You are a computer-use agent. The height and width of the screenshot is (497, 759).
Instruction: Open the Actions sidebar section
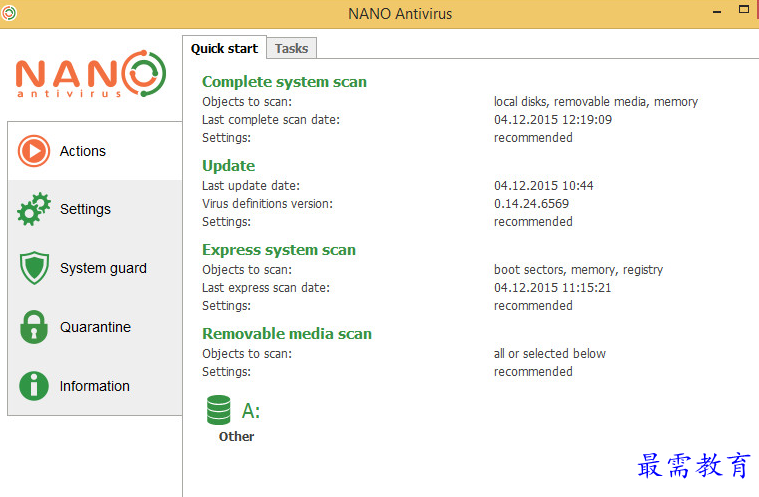pyautogui.click(x=95, y=151)
